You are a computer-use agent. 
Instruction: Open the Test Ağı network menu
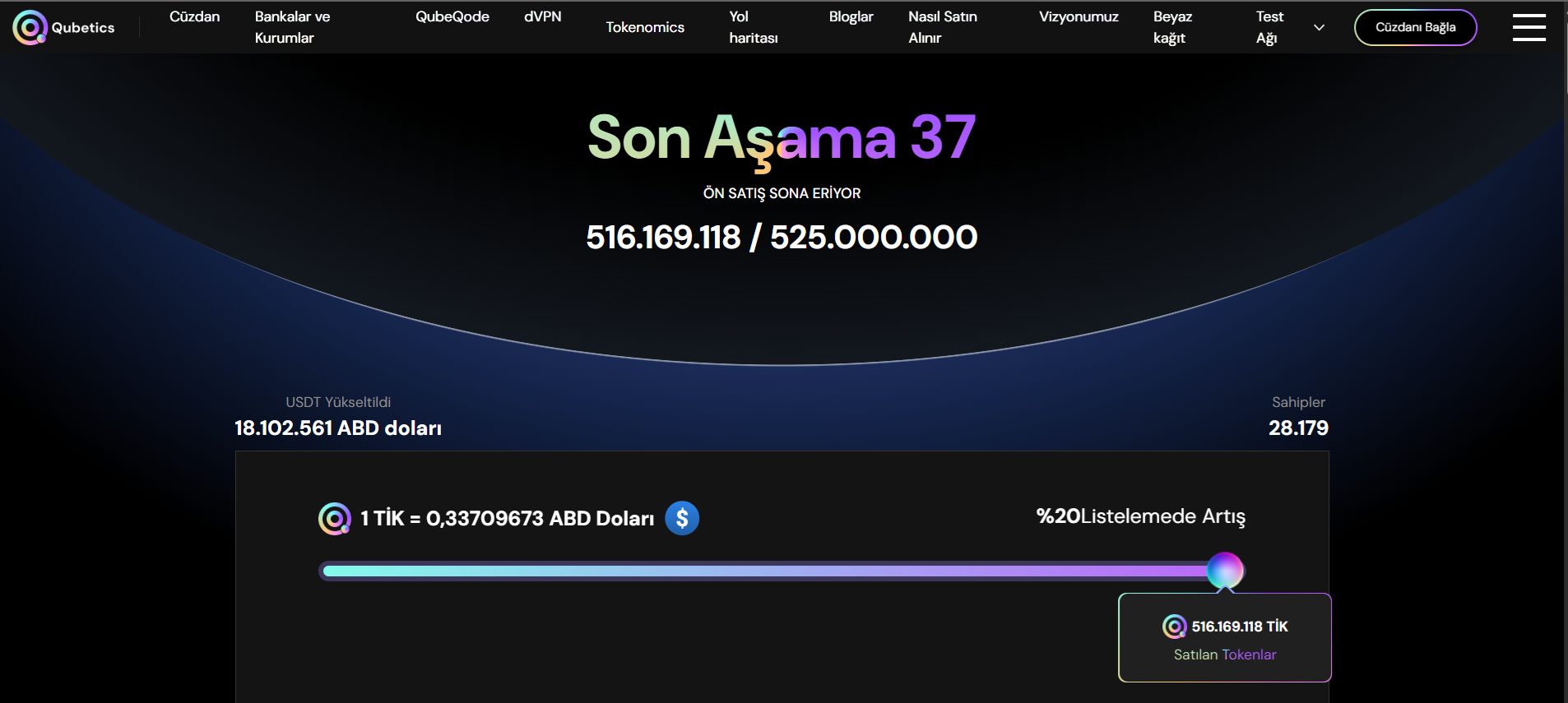click(x=1269, y=27)
